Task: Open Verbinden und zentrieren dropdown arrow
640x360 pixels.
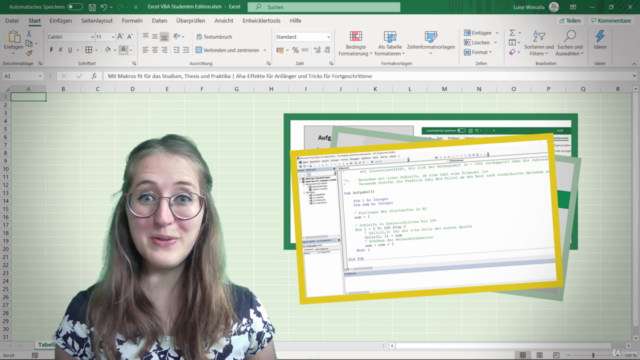Action: click(265, 50)
